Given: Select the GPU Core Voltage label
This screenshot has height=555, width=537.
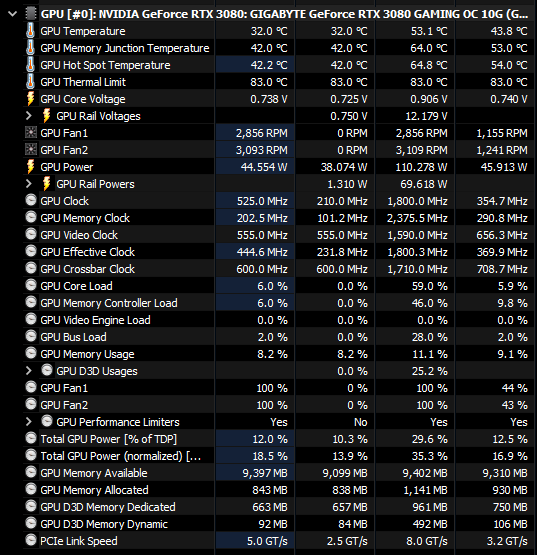Looking at the screenshot, I should [83, 99].
